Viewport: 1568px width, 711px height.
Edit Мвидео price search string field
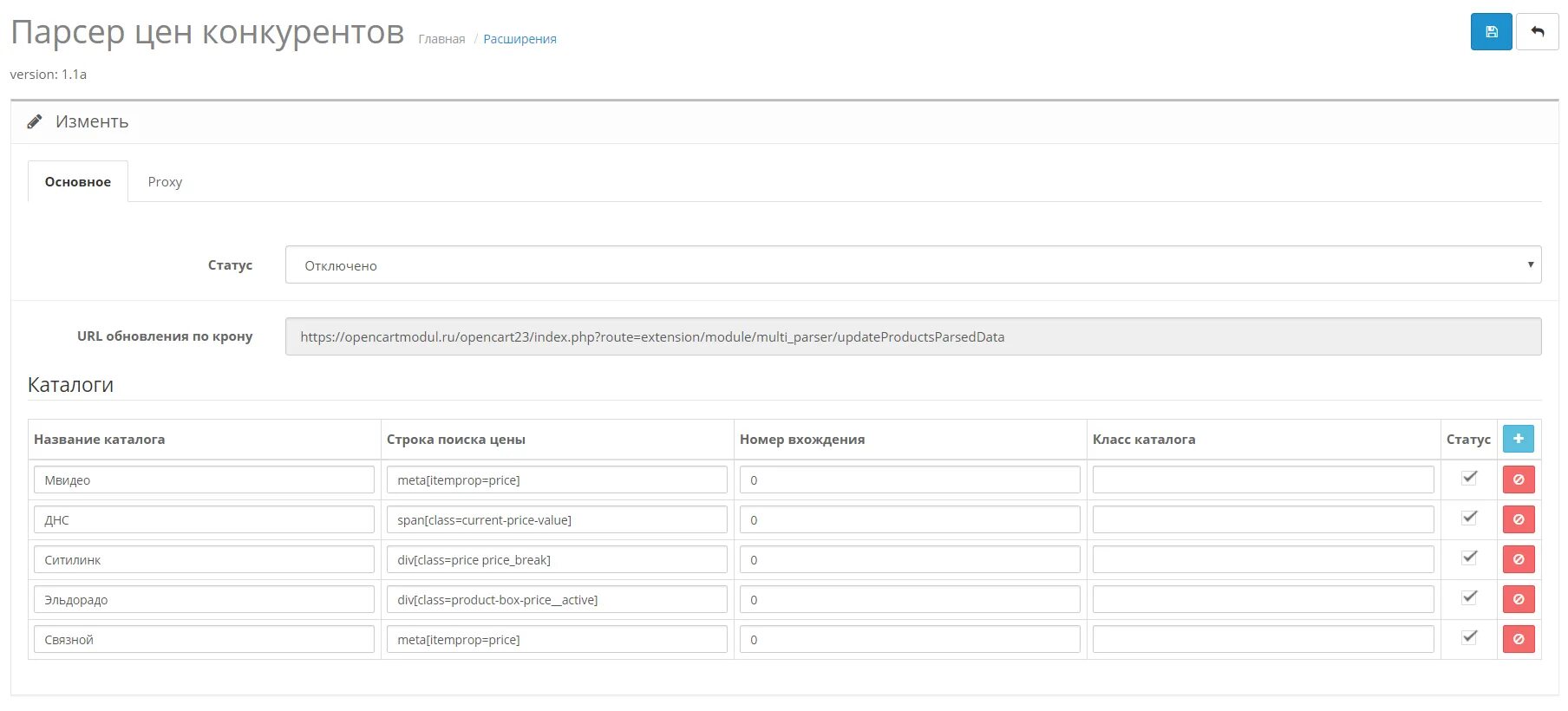[557, 479]
